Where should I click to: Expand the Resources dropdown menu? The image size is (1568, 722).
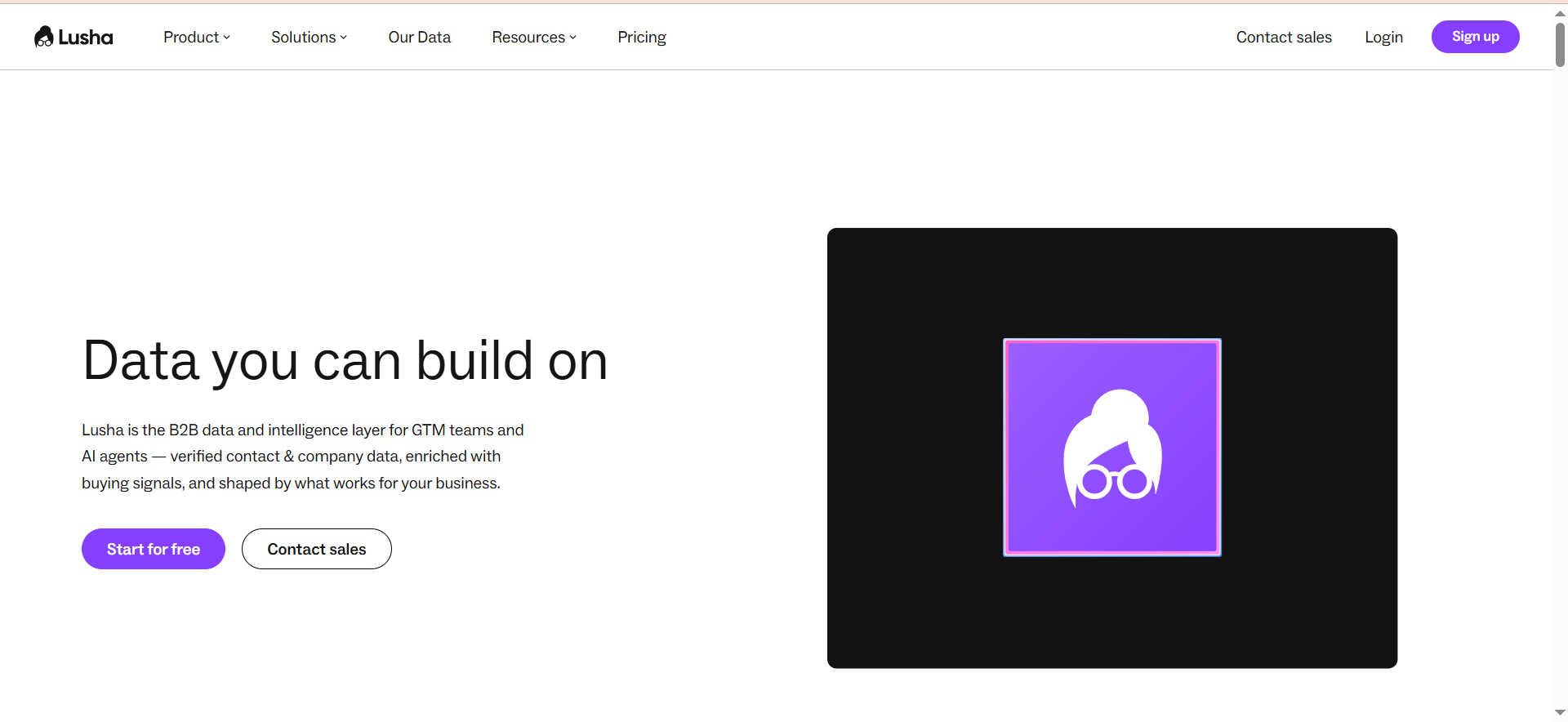pyautogui.click(x=534, y=37)
